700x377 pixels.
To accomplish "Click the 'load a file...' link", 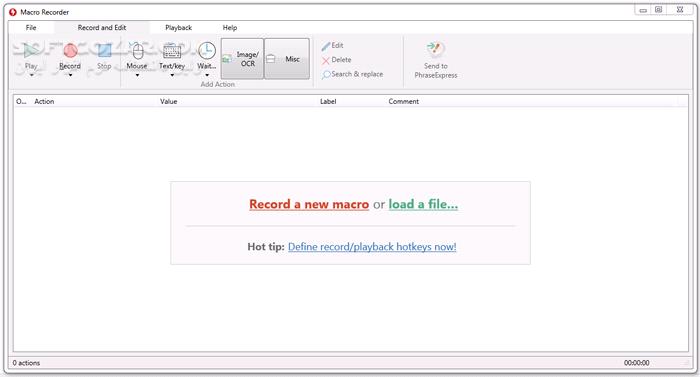I will tap(423, 204).
